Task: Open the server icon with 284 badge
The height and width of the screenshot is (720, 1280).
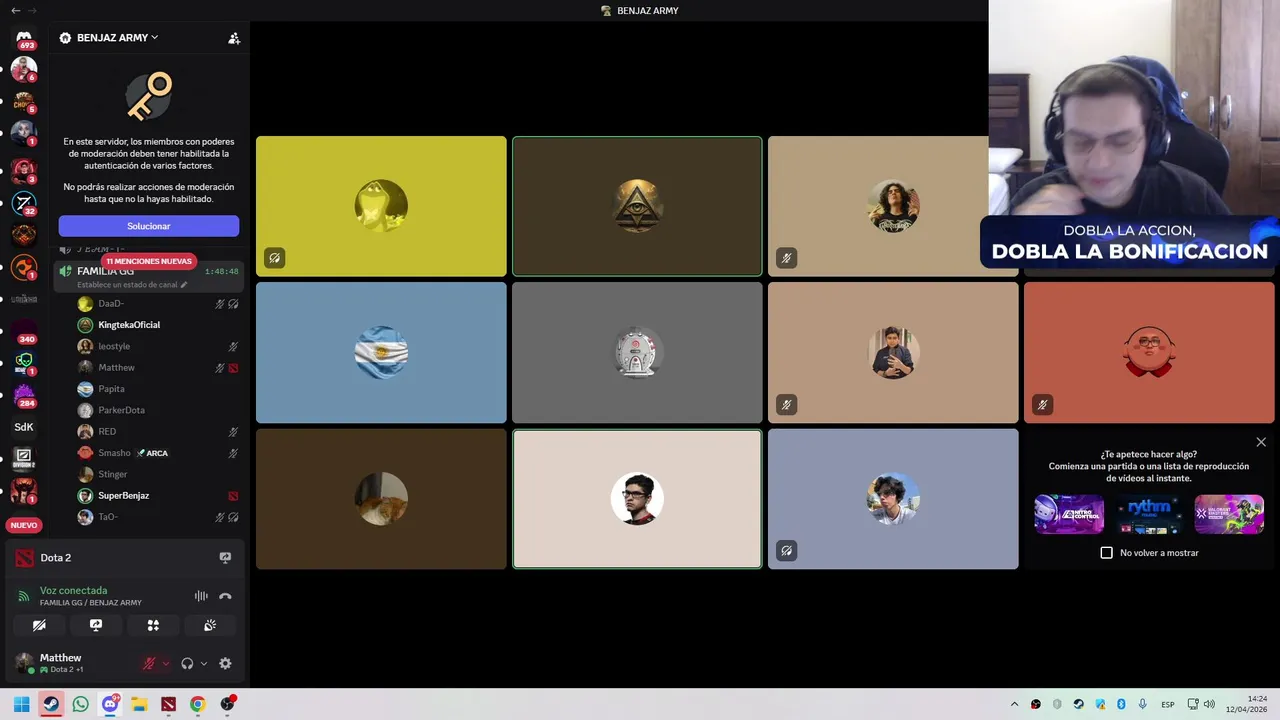Action: pos(24,395)
